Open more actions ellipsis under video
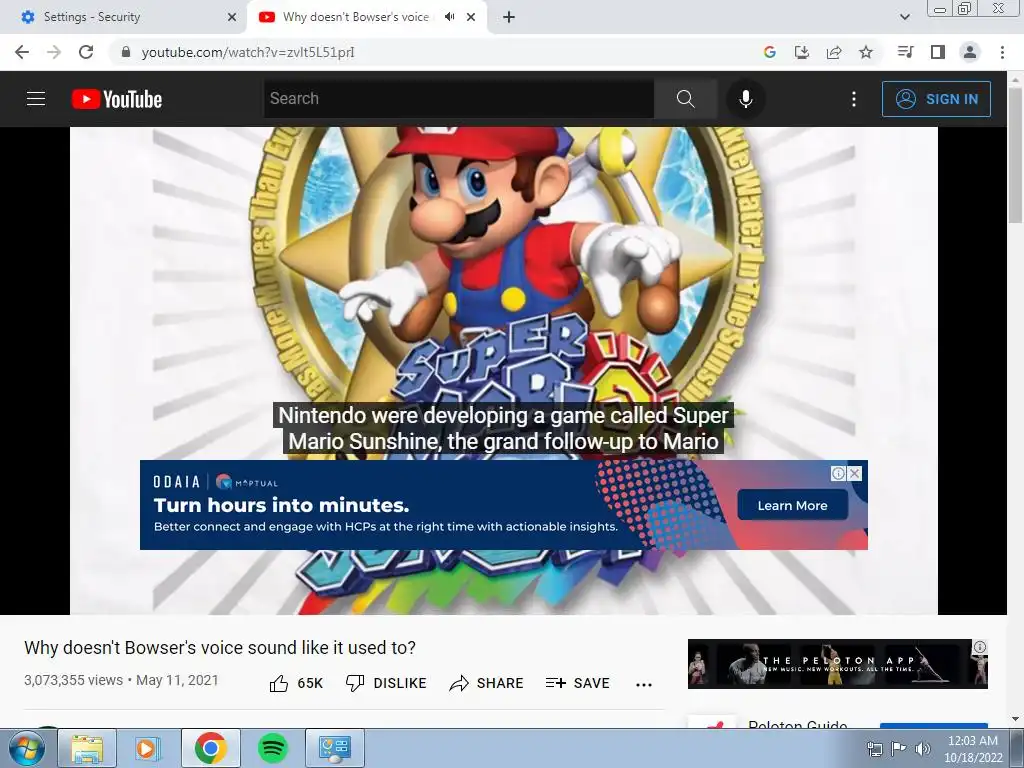Image resolution: width=1024 pixels, height=768 pixels. (x=644, y=684)
